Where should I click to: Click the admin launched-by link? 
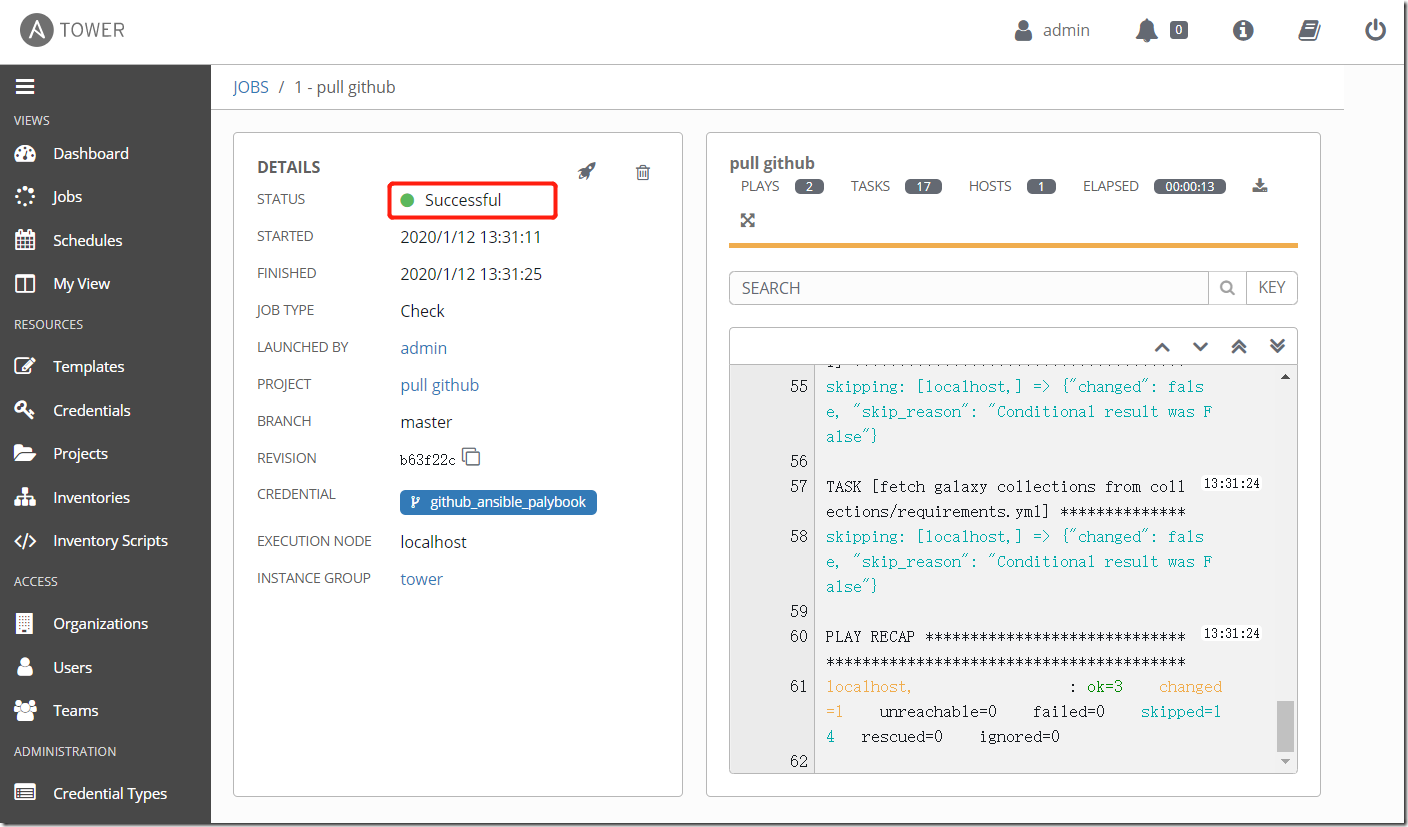point(424,348)
